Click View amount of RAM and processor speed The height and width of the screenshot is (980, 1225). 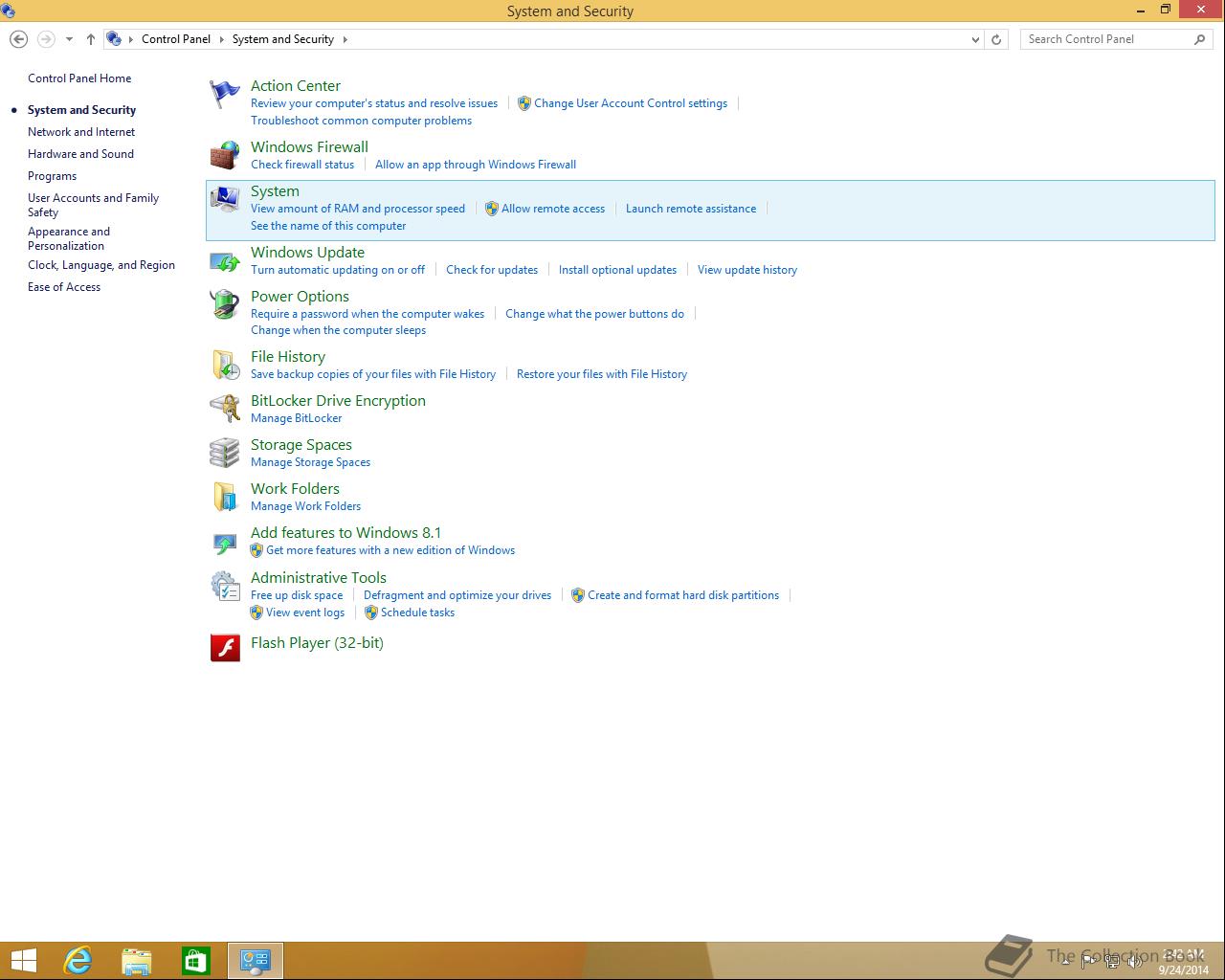coord(358,209)
